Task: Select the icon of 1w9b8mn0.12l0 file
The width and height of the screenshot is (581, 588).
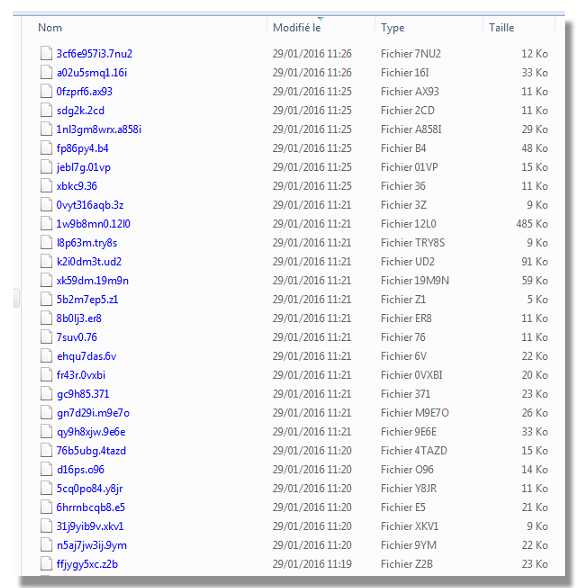Action: click(x=46, y=224)
